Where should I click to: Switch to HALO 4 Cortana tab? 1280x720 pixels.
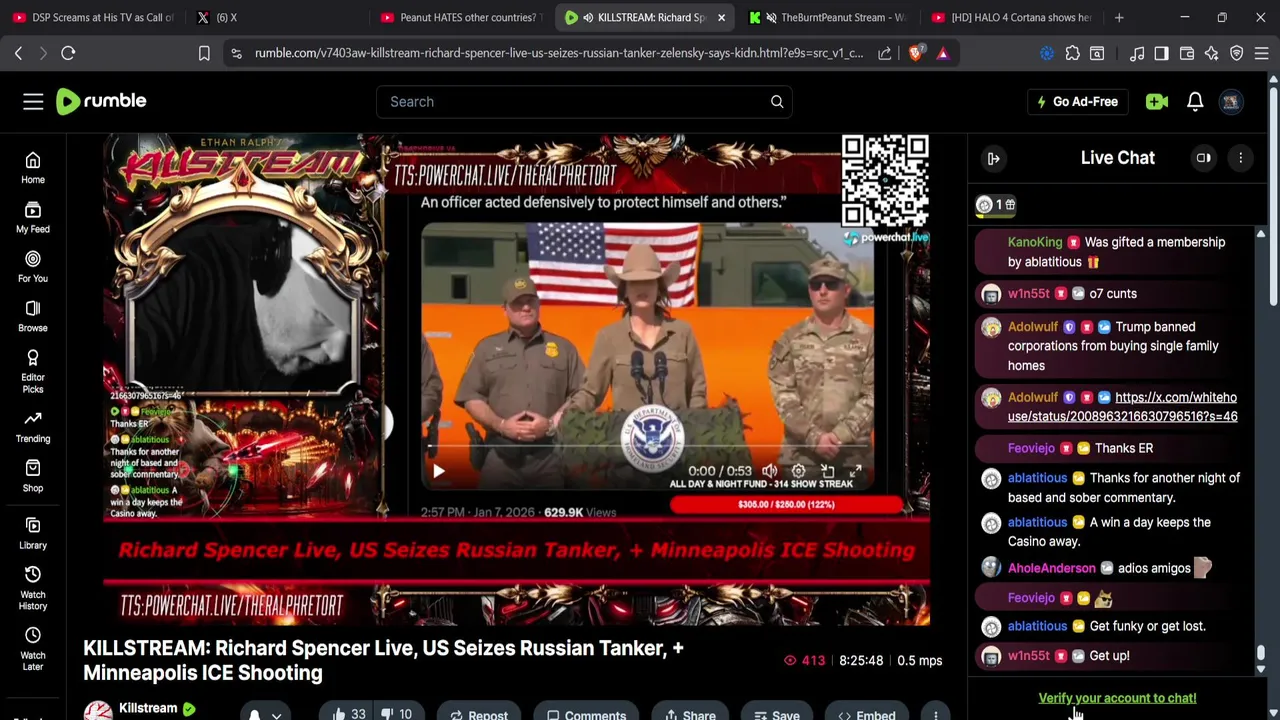click(x=1012, y=17)
